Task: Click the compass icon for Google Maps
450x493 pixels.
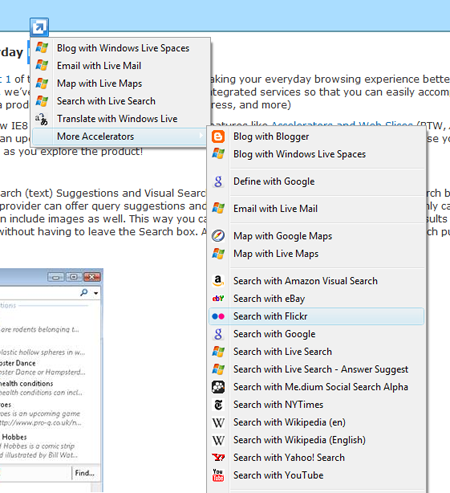Action: click(218, 236)
